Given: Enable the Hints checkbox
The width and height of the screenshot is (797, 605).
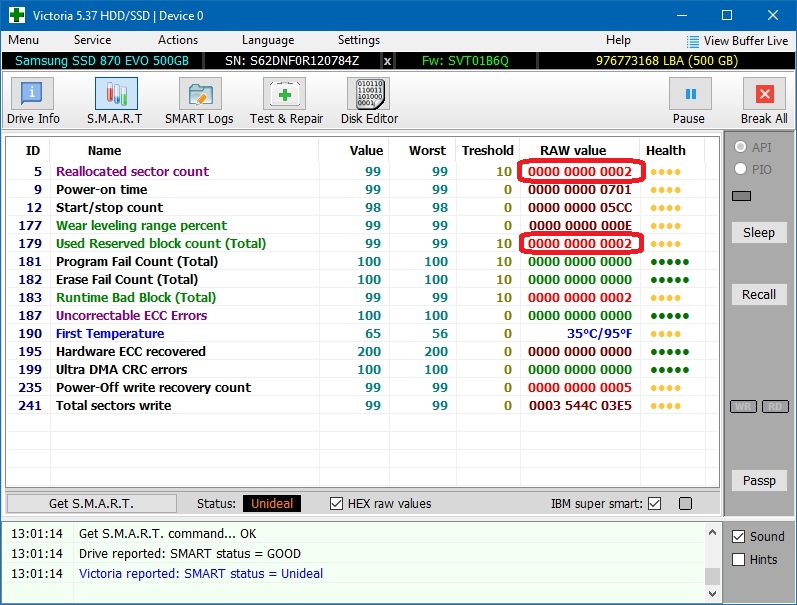Looking at the screenshot, I should [x=739, y=560].
